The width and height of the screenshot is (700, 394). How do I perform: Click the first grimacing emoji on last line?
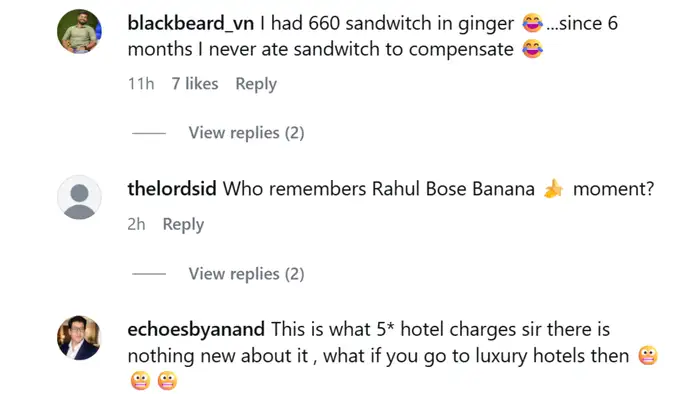pyautogui.click(x=141, y=381)
